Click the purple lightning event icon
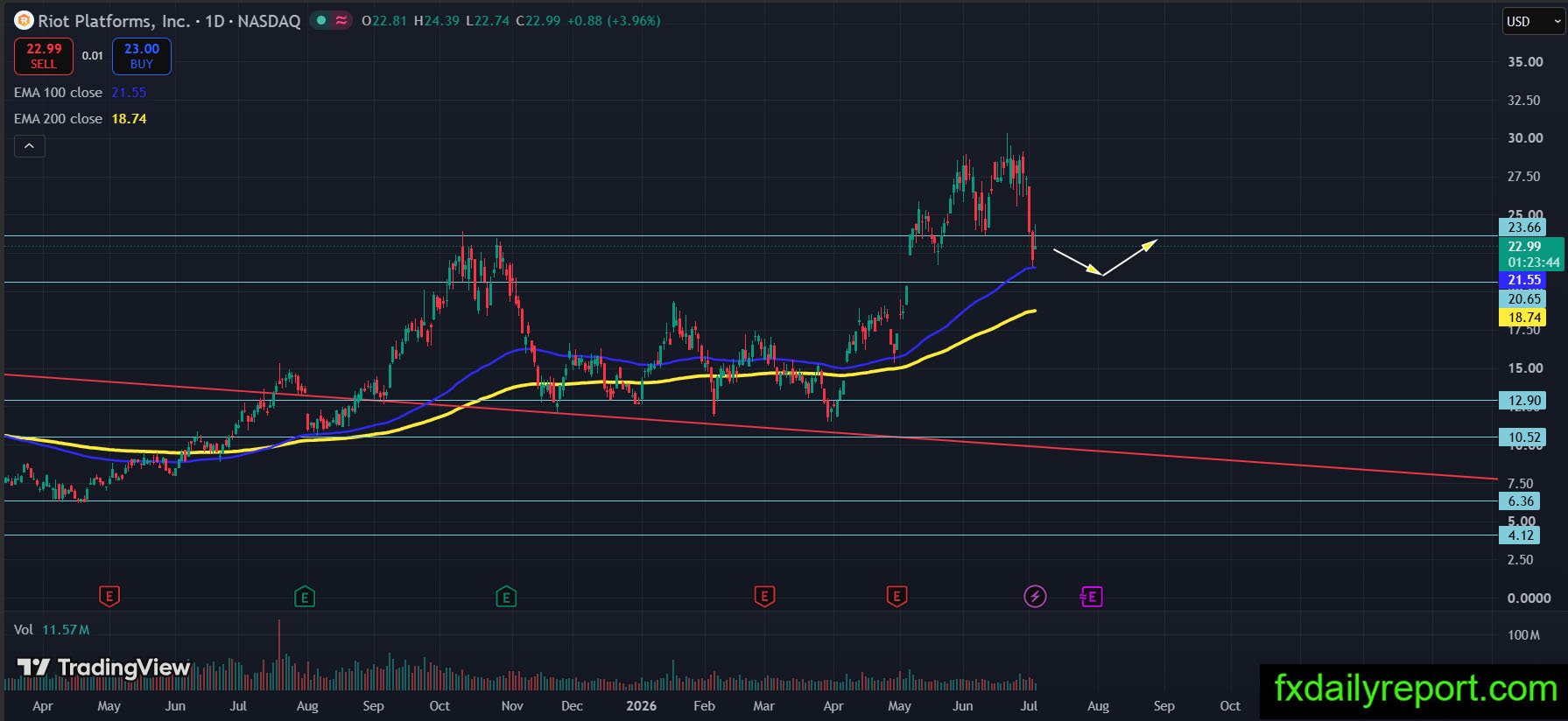The image size is (1568, 721). (1035, 597)
